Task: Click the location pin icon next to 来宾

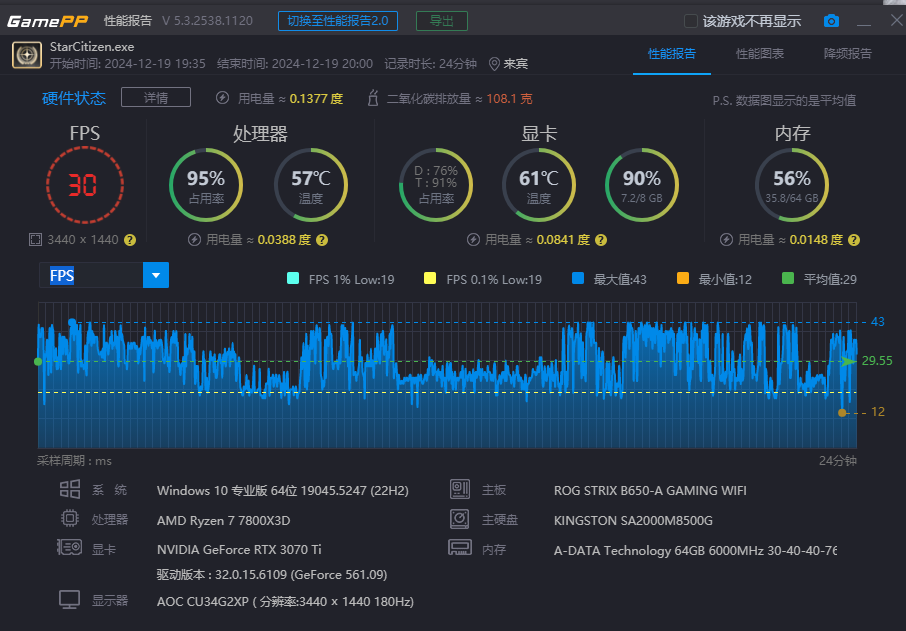Action: tap(494, 64)
